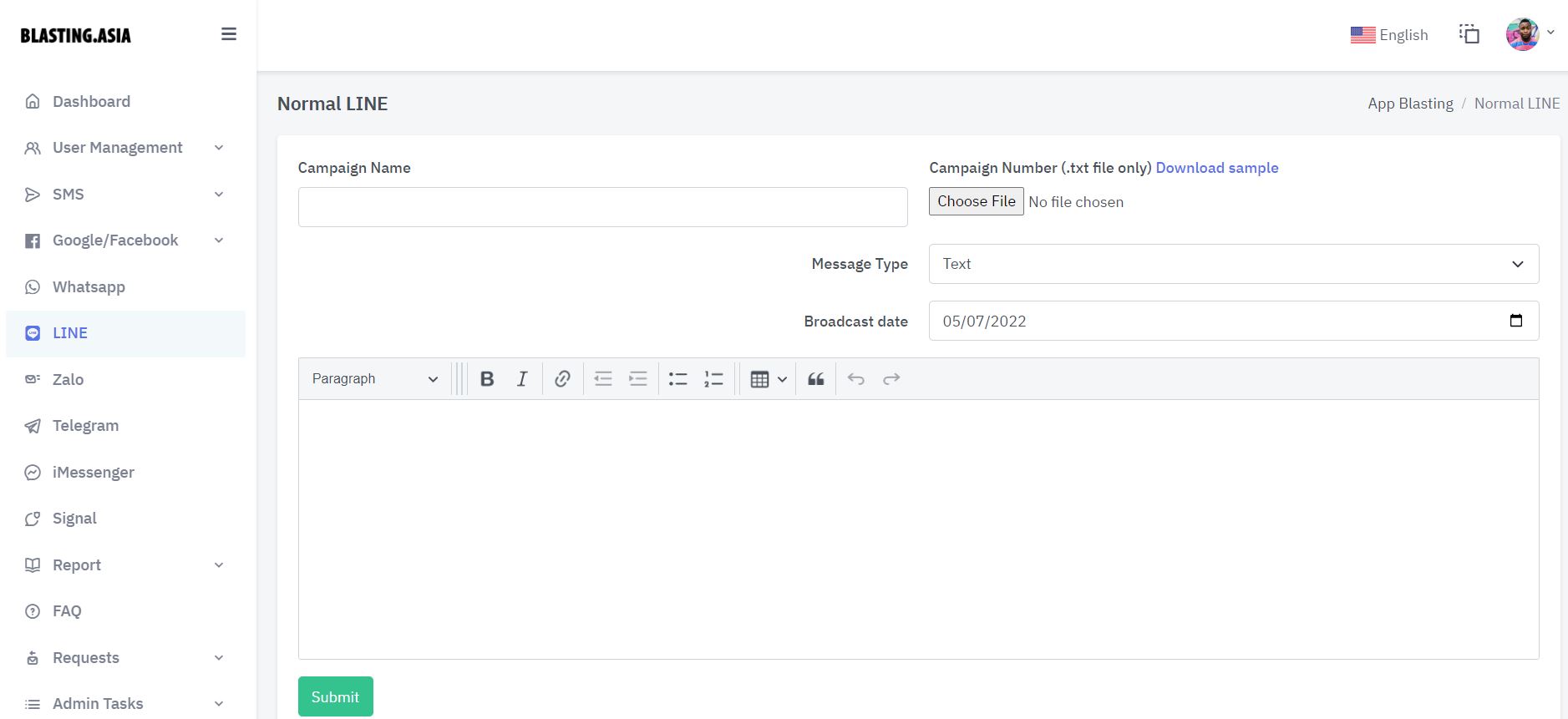Expand the Requests submenu

[x=219, y=658]
